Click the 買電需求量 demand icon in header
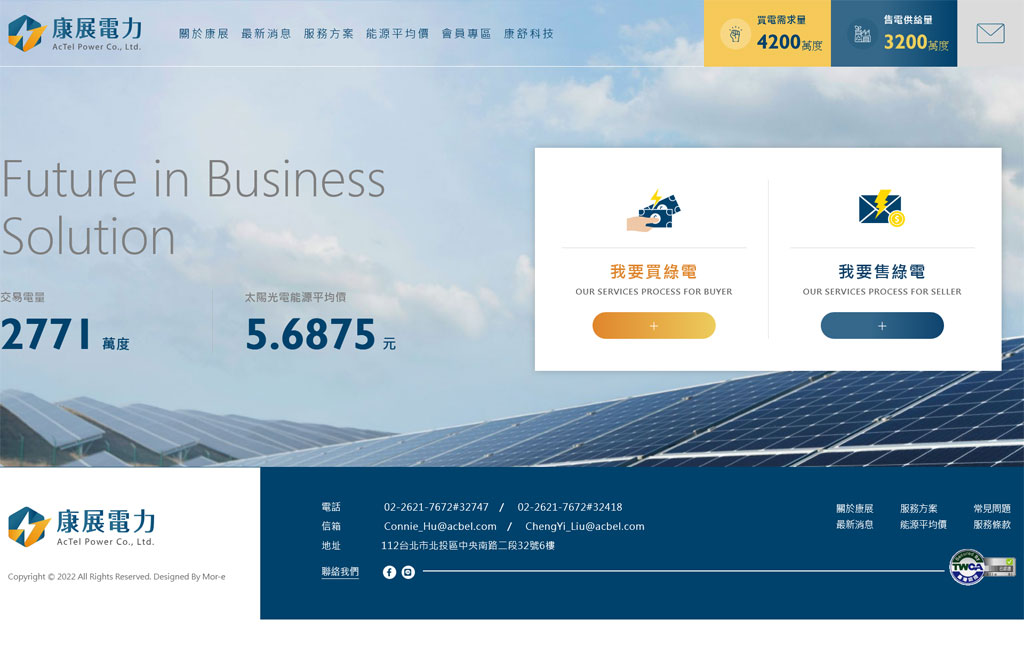Screen dimensions: 1024x667 point(735,35)
